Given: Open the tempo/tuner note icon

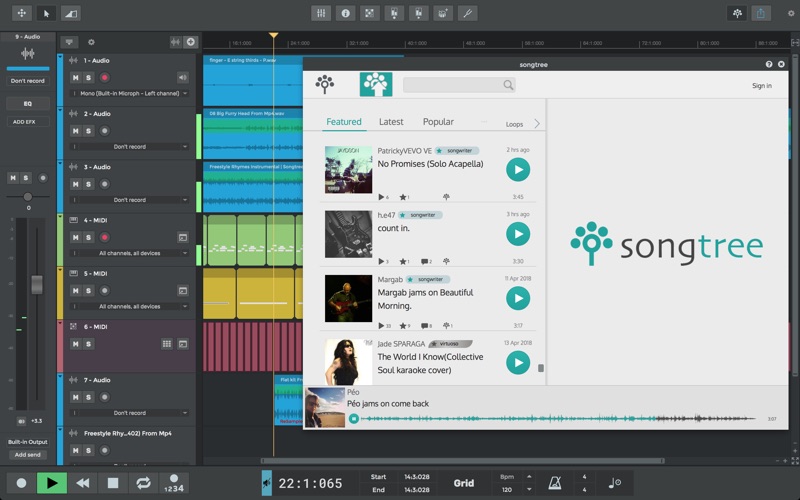Looking at the screenshot, I should click(615, 483).
